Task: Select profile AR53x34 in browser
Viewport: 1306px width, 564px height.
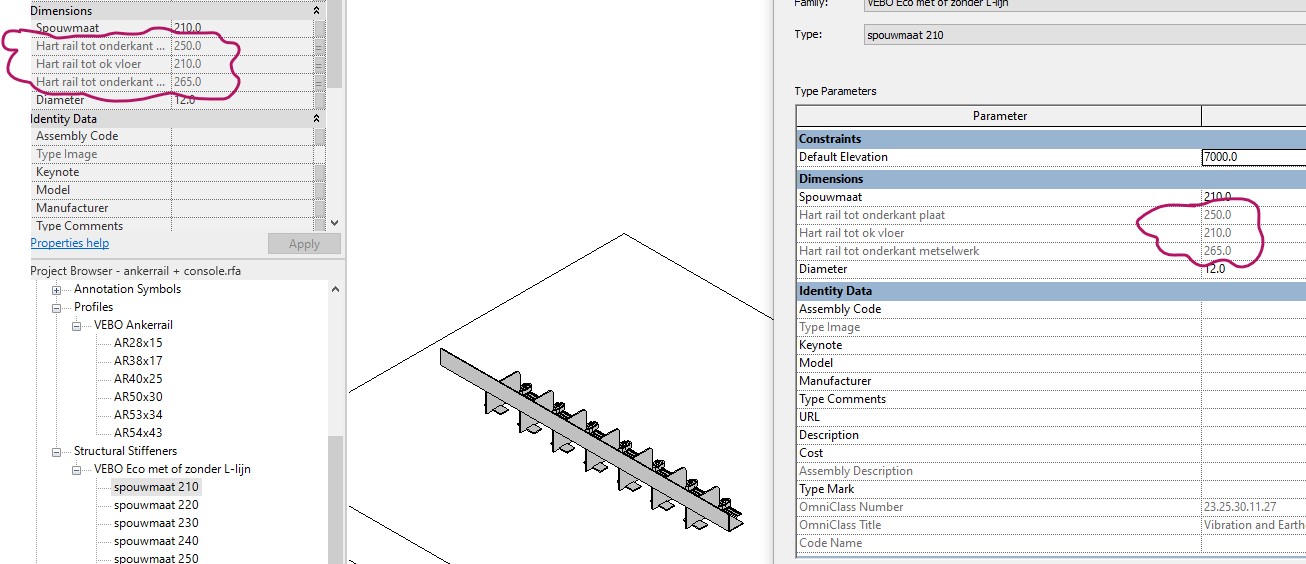Action: pos(138,415)
